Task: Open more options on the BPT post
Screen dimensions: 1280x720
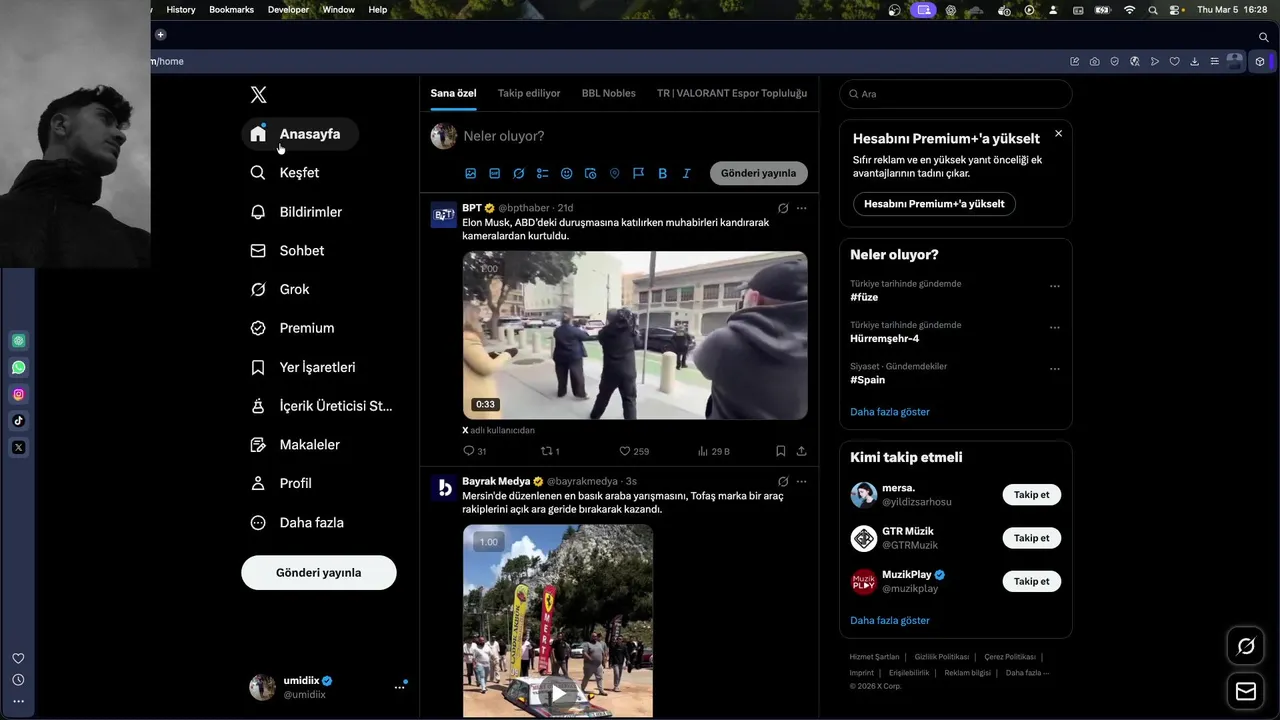Action: [801, 208]
